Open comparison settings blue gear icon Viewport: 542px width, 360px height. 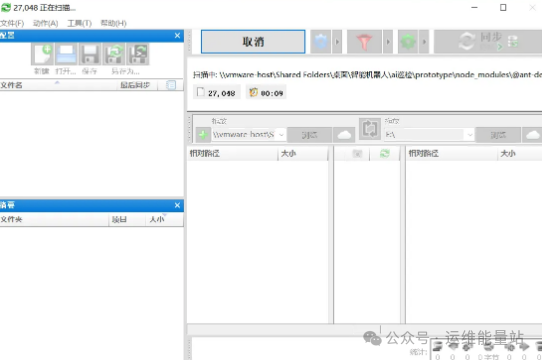coord(321,42)
